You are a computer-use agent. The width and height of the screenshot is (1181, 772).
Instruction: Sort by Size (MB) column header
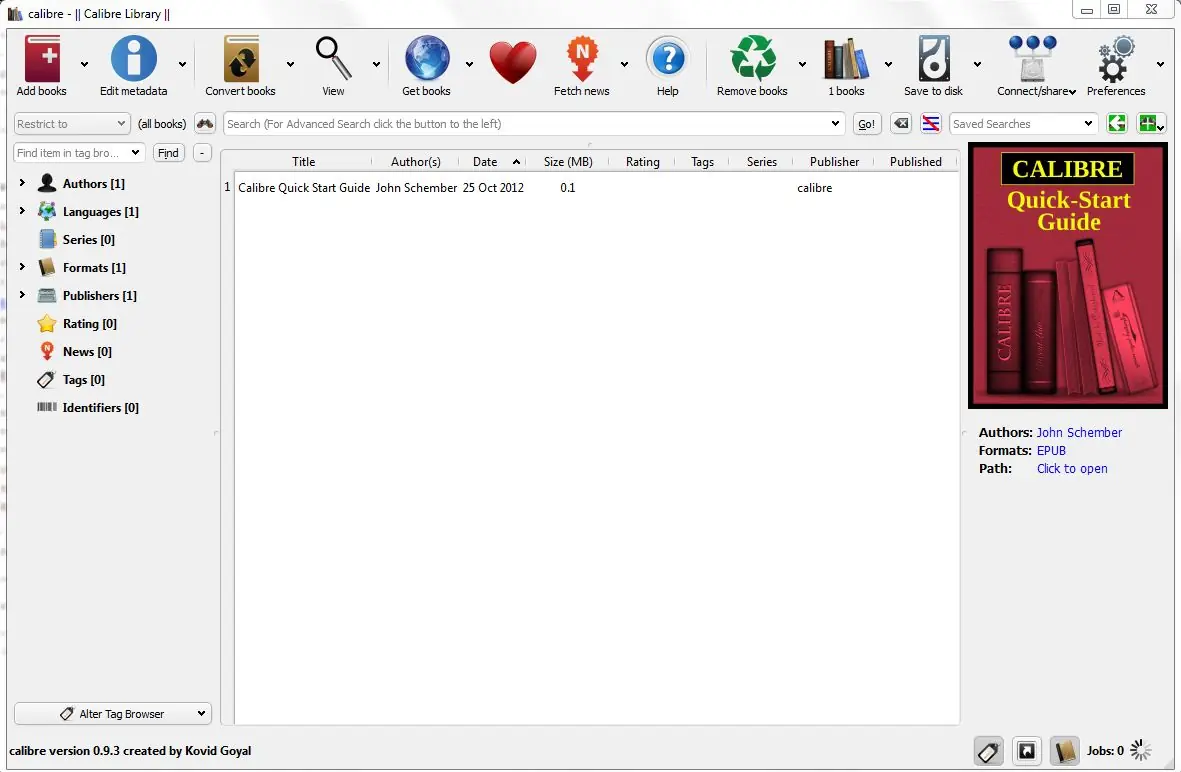click(568, 162)
